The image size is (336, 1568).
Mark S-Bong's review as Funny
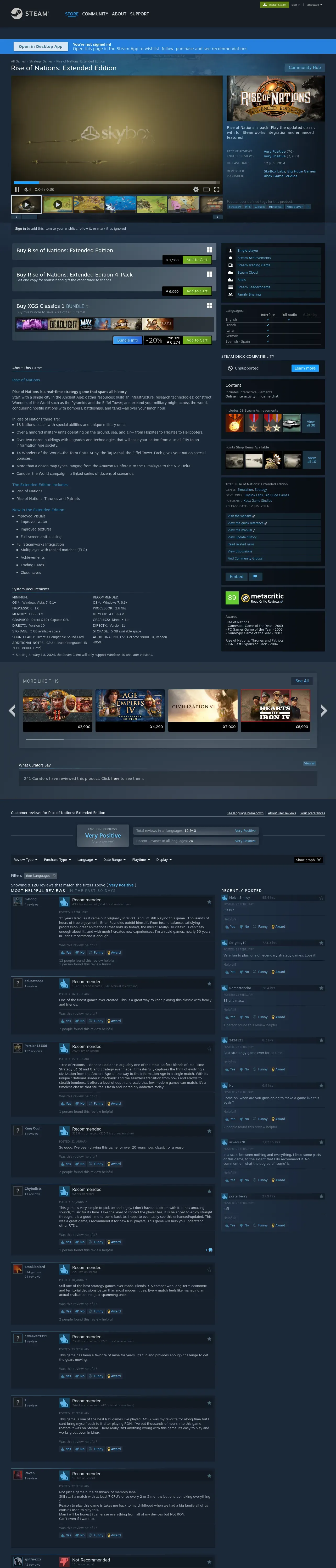point(96,953)
